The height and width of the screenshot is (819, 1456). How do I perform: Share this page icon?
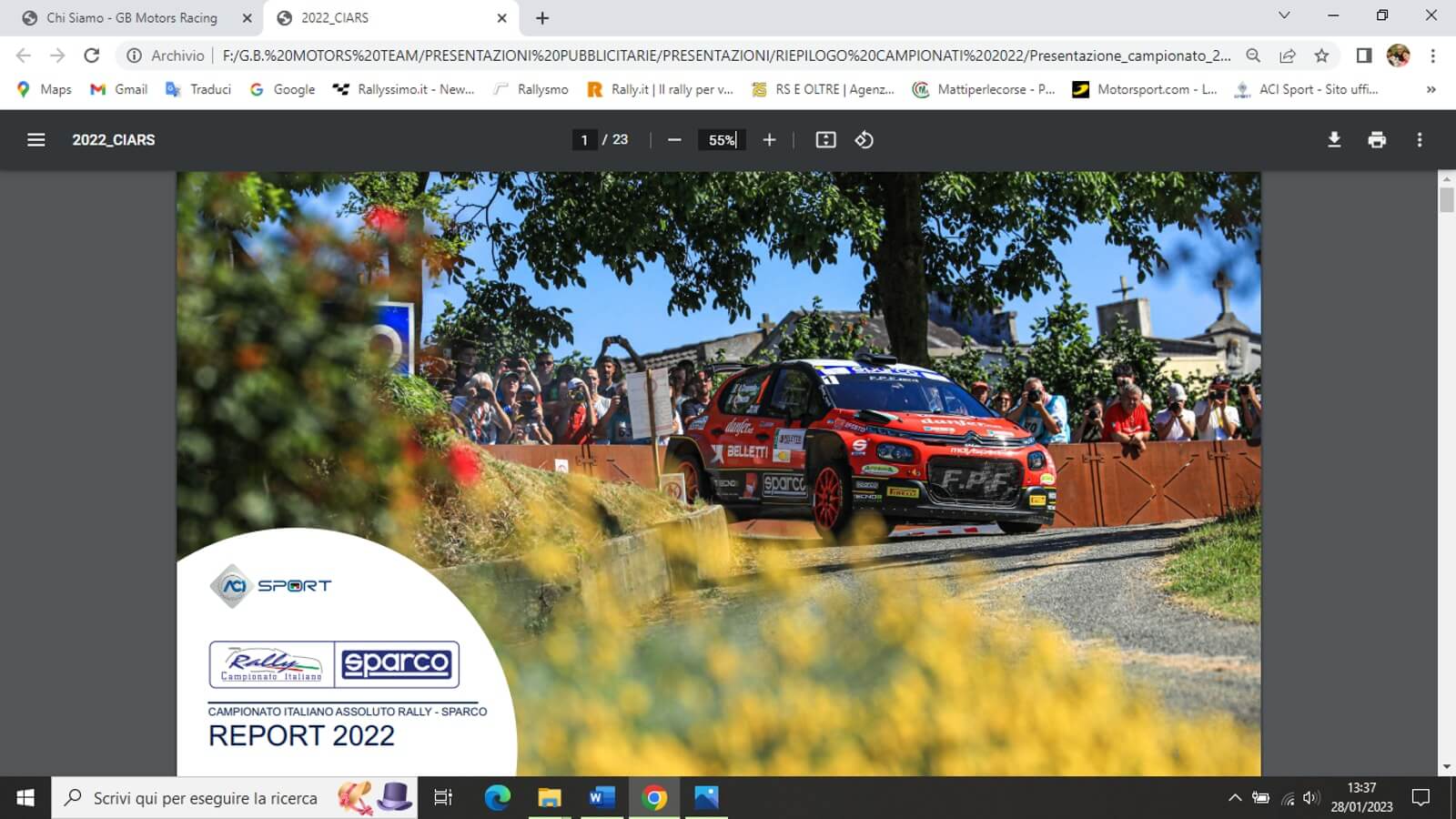point(1288,56)
